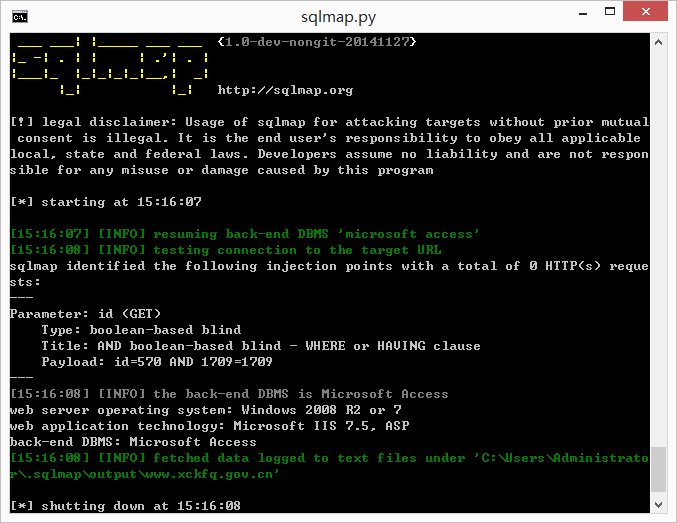Click 'web server operating system' line
The image size is (677, 523).
pyautogui.click(x=206, y=410)
